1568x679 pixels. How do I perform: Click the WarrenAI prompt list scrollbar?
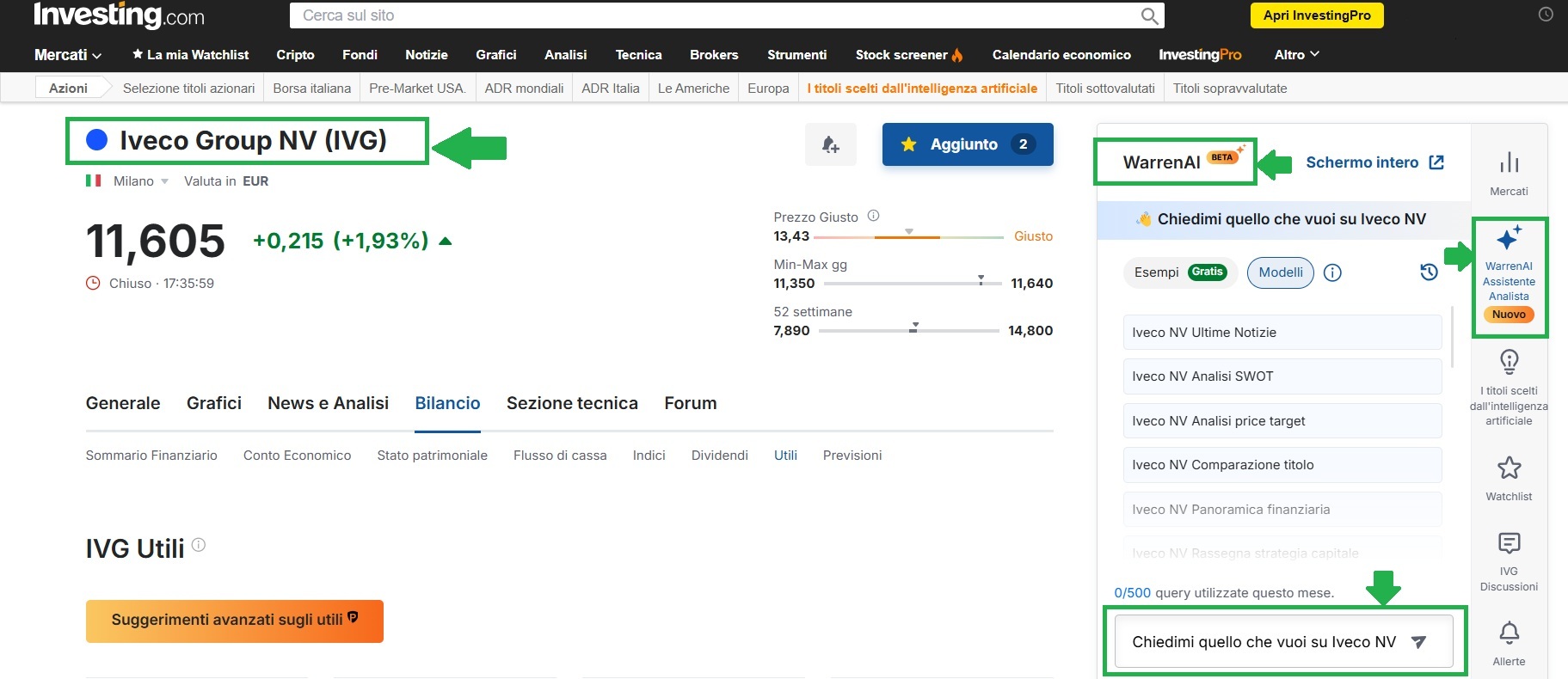coord(1452,337)
